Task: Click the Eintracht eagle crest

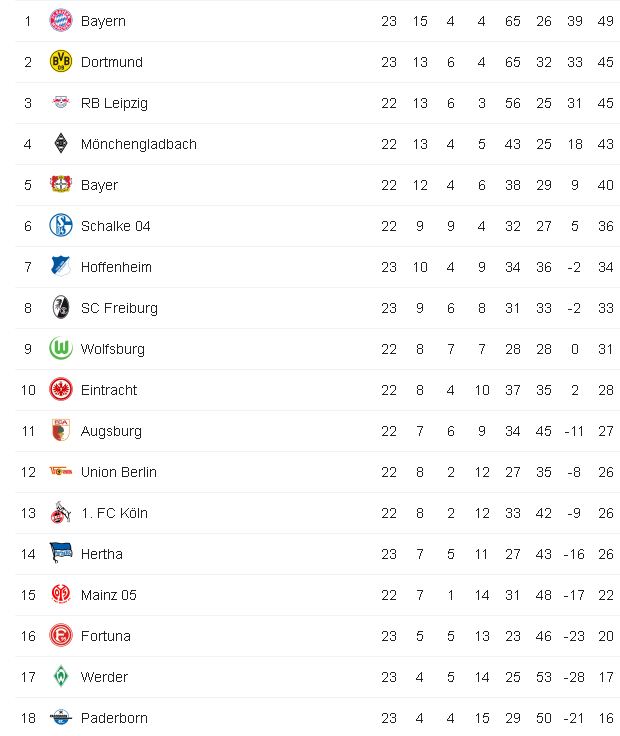Action: coord(61,390)
